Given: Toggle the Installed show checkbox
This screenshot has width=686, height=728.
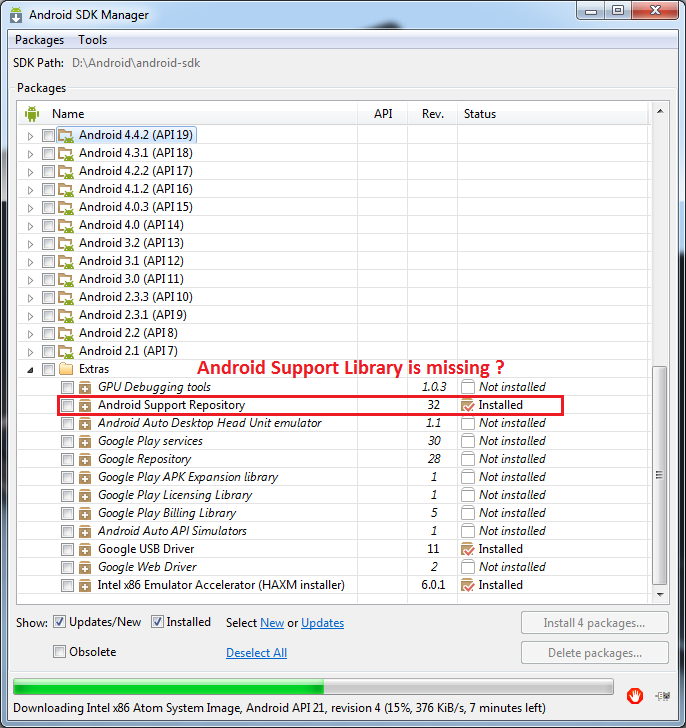Looking at the screenshot, I should tap(157, 622).
